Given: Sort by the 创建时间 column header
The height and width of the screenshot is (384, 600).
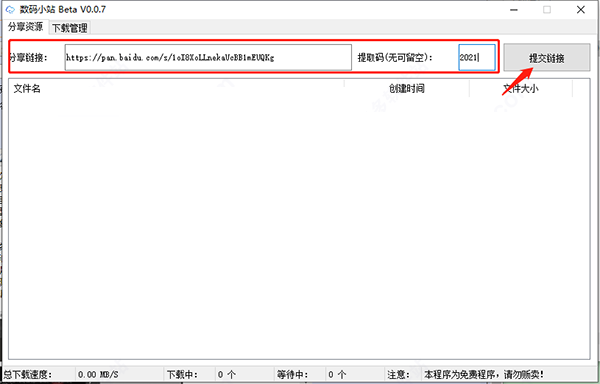Looking at the screenshot, I should [406, 89].
